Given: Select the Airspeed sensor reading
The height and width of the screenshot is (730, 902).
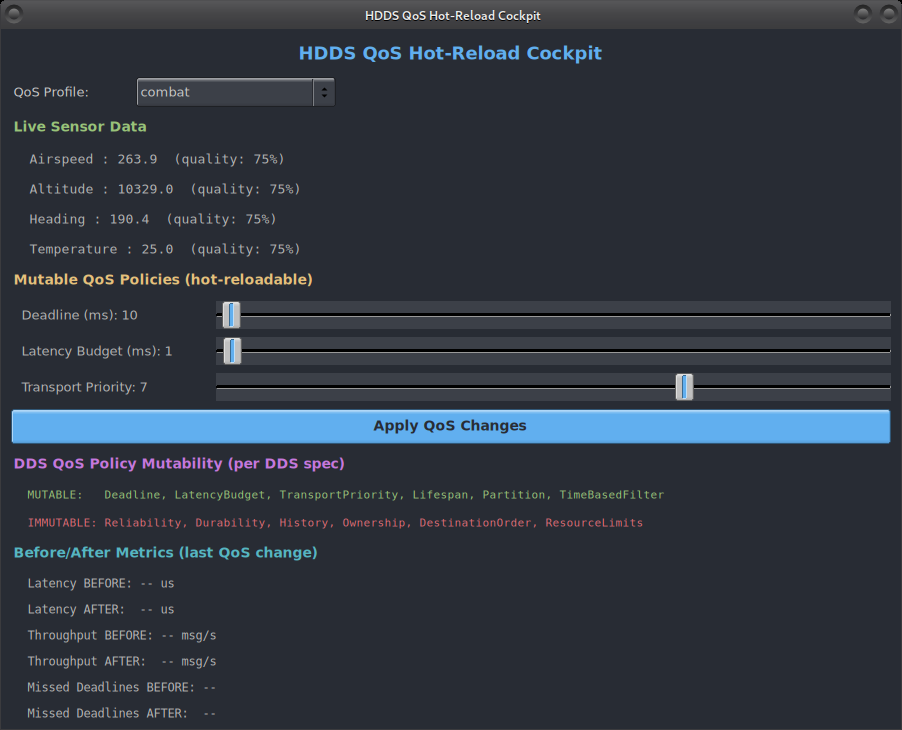Looking at the screenshot, I should [157, 159].
